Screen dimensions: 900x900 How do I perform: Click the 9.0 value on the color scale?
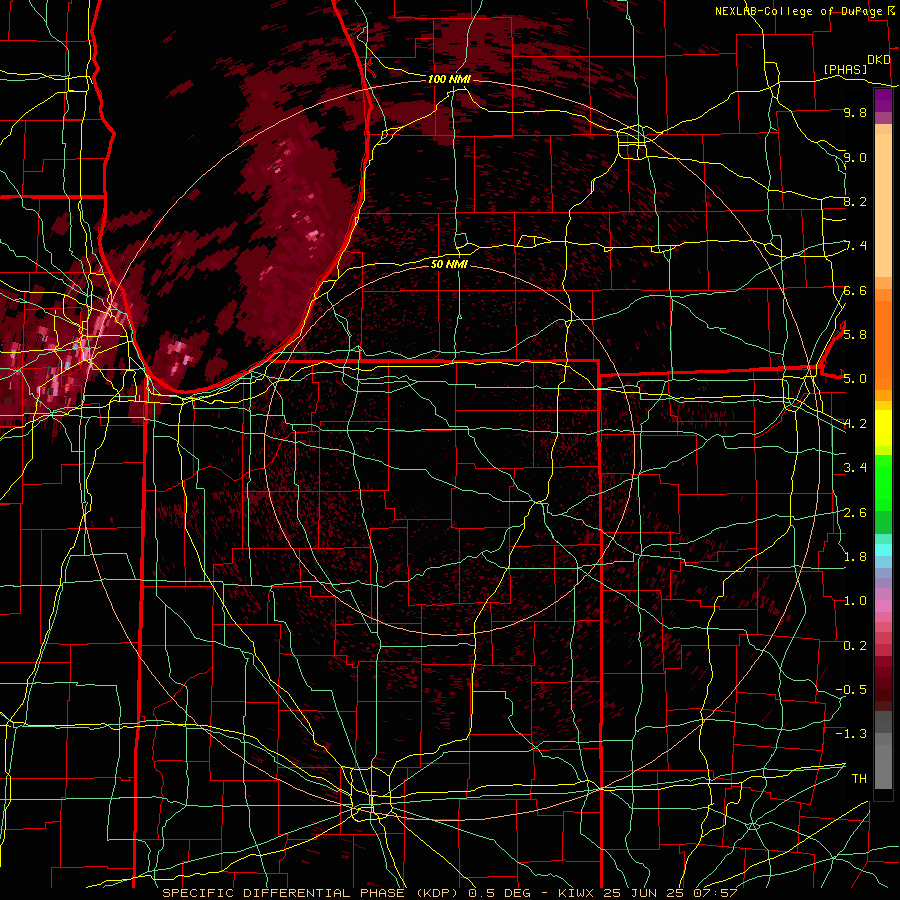point(855,157)
